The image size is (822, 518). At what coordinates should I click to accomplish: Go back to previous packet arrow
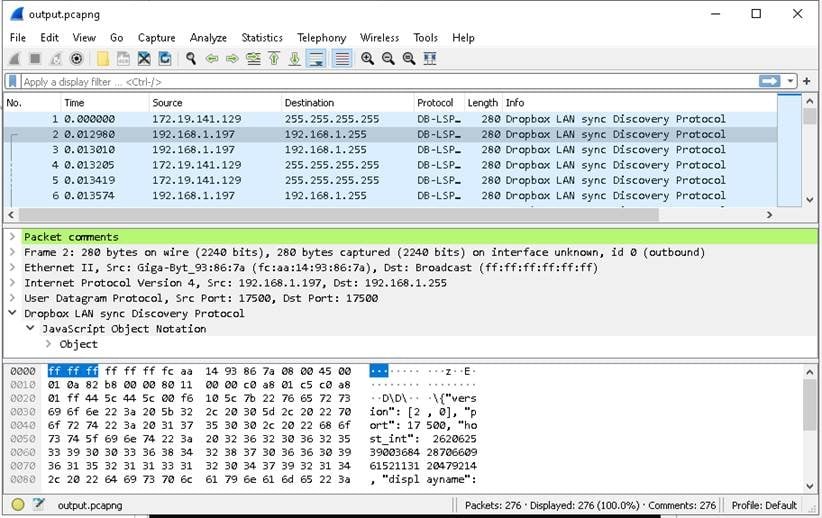tap(212, 59)
